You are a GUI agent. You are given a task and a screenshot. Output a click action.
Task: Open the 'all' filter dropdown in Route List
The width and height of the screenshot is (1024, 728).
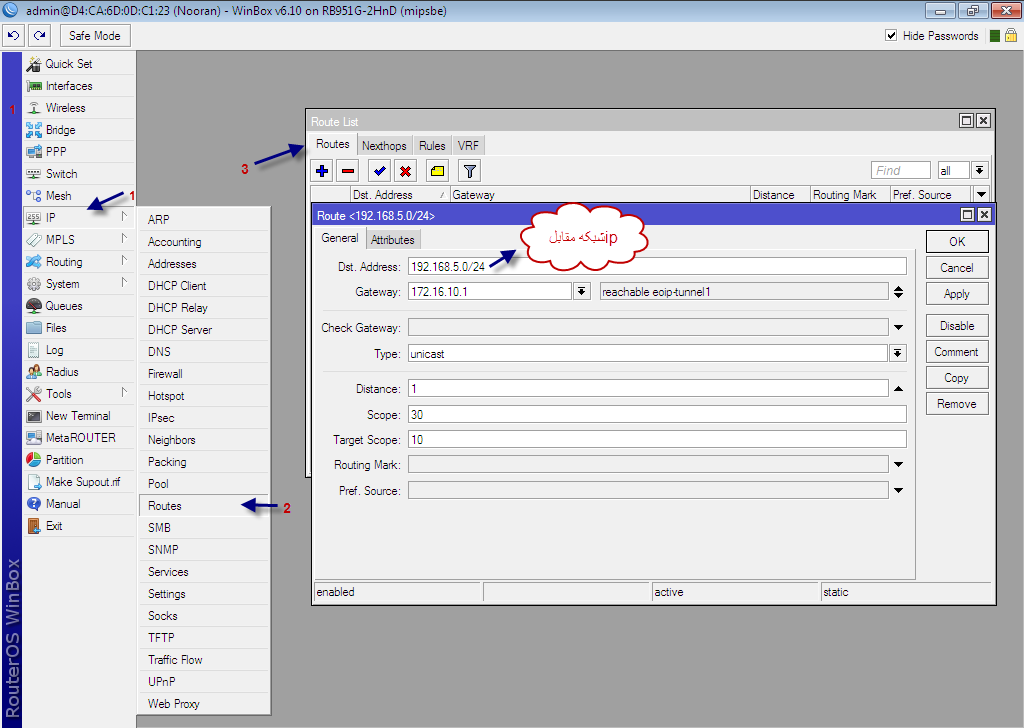979,170
